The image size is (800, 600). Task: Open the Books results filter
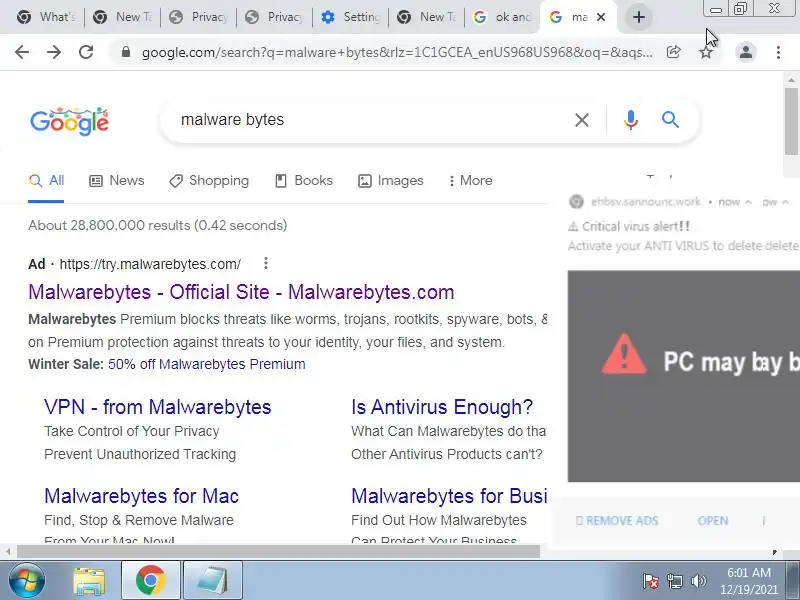[304, 181]
